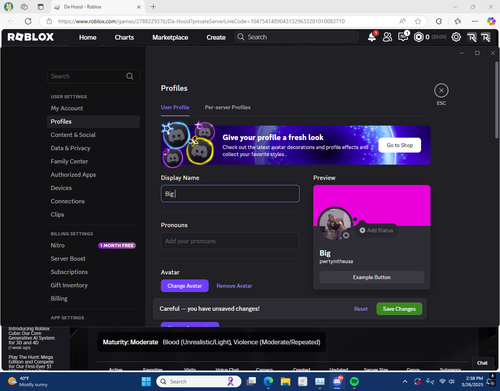
Task: View site information lock icon
Action: [x=49, y=21]
